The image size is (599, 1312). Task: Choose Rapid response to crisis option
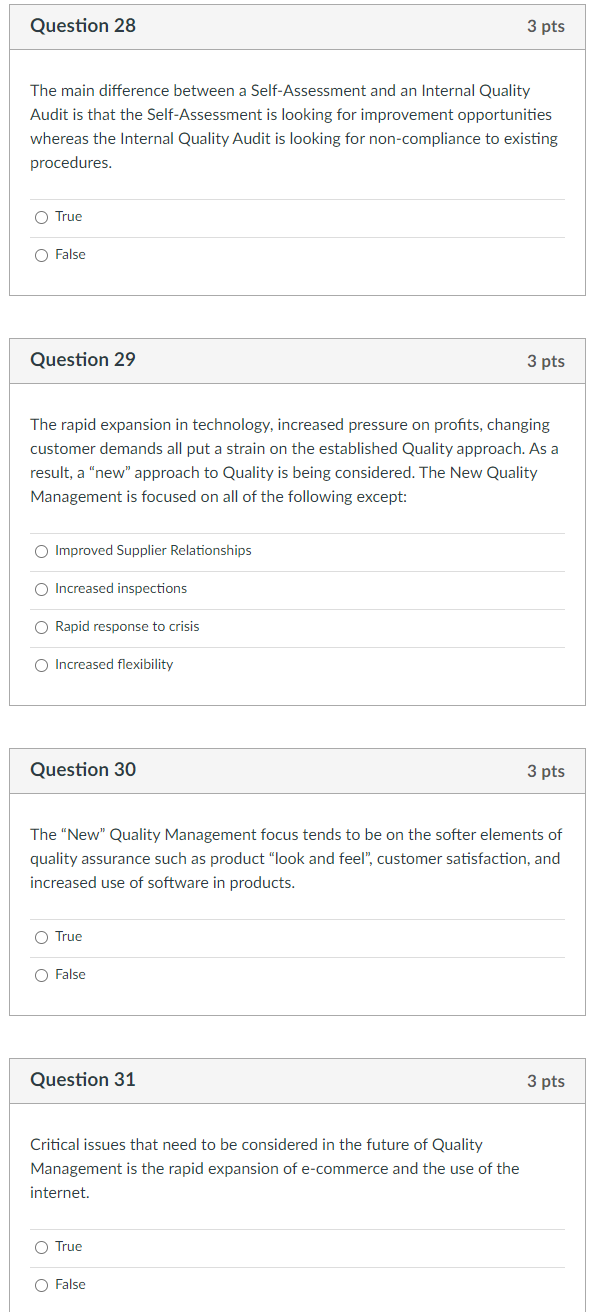pyautogui.click(x=41, y=627)
